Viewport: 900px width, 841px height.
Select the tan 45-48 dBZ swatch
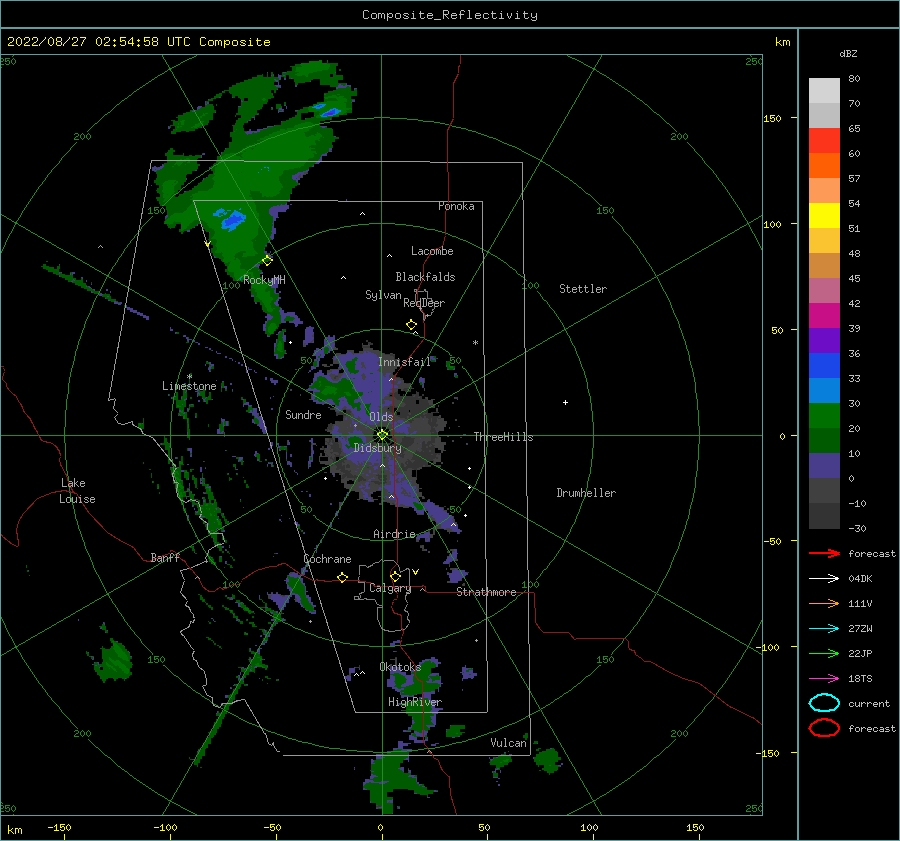click(x=824, y=266)
